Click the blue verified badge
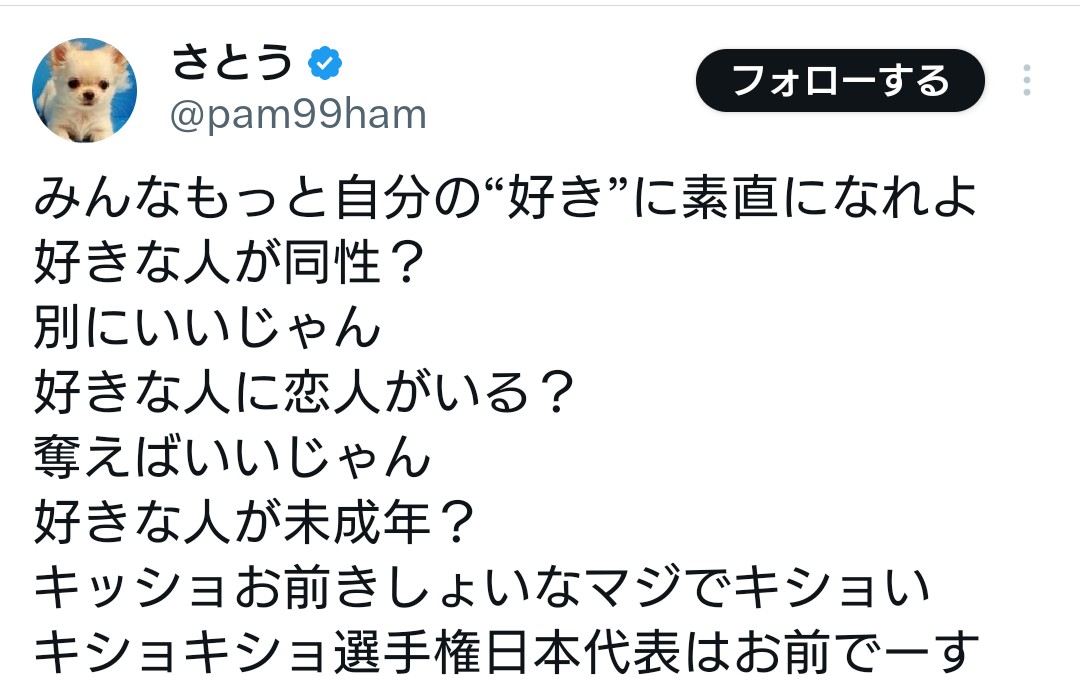 click(324, 64)
